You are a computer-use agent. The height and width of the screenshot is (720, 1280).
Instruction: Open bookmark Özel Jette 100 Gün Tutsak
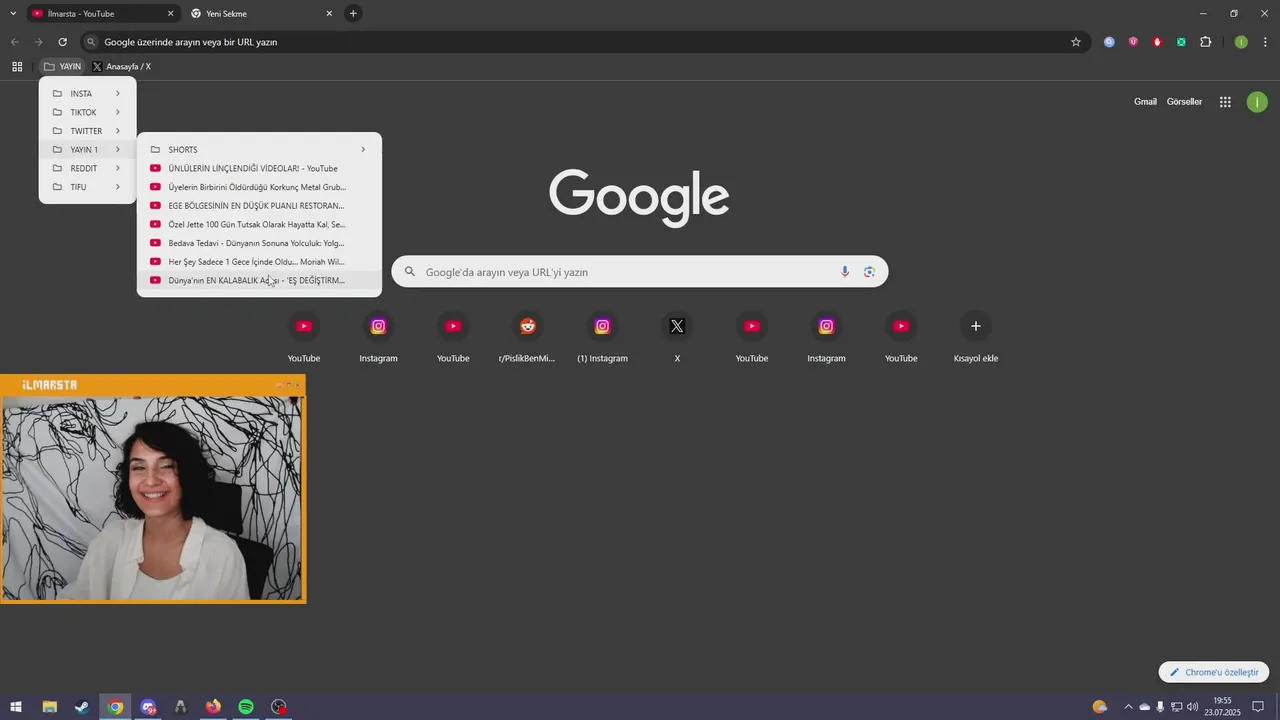(259, 224)
